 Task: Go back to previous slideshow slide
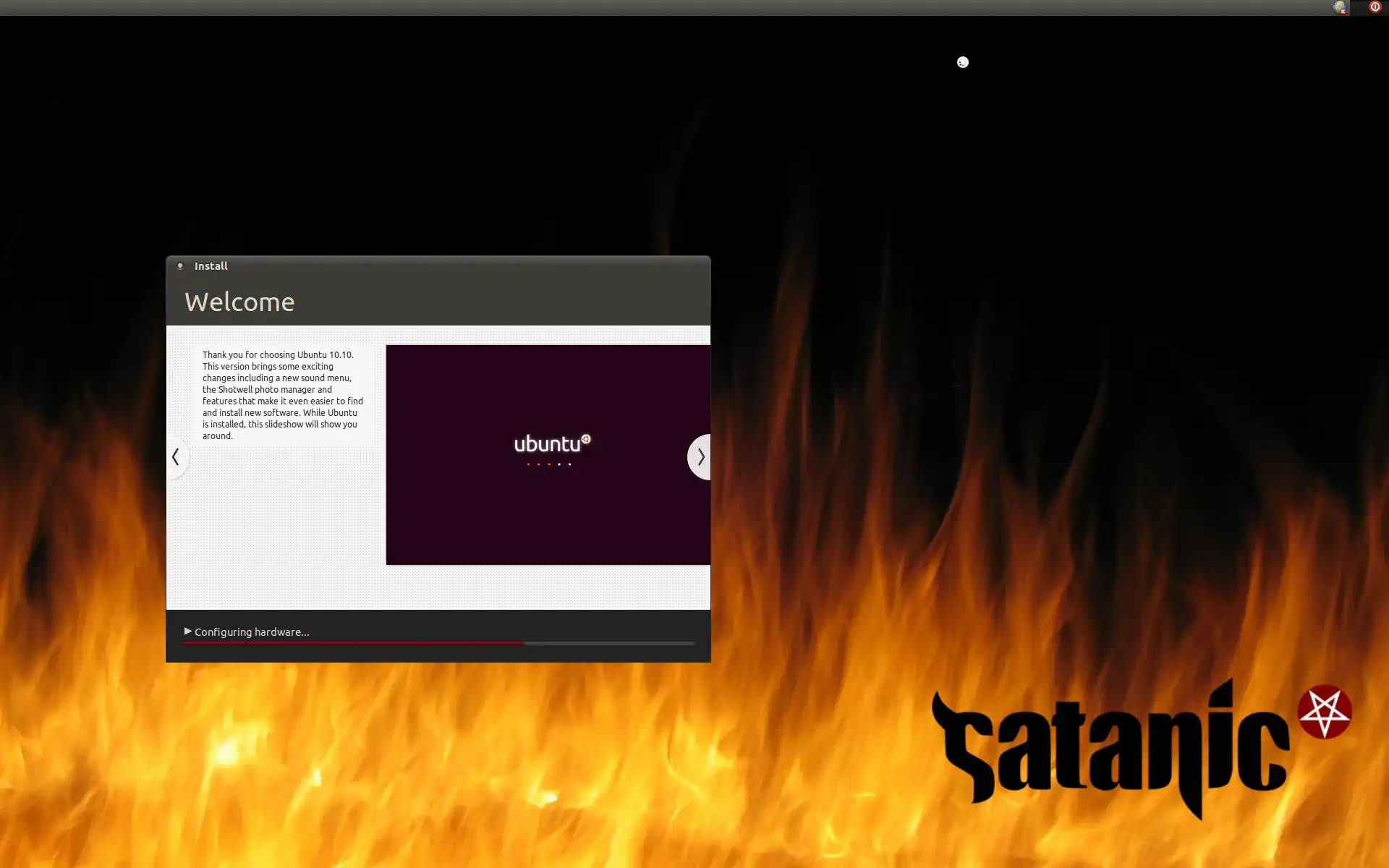pos(176,456)
